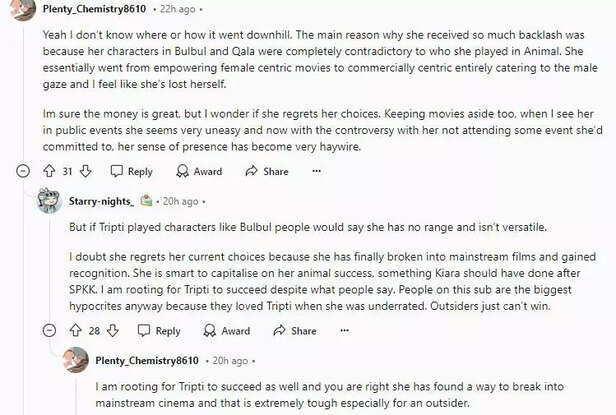This screenshot has width=616, height=415.
Task: Share the top comment
Action: (x=266, y=171)
